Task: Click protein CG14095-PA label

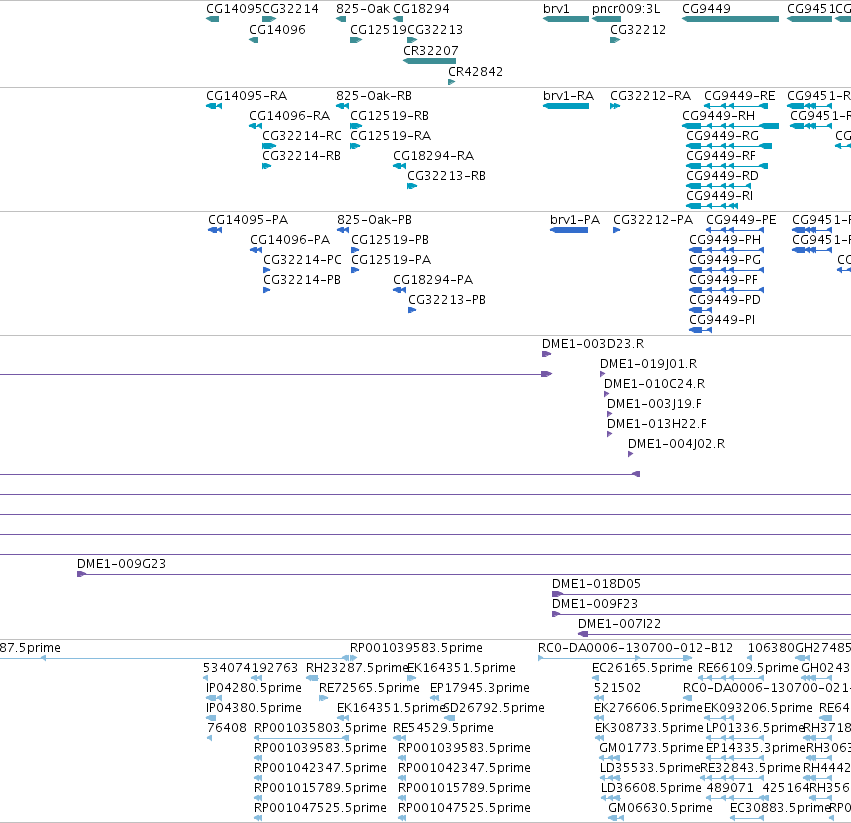Action: click(x=248, y=220)
